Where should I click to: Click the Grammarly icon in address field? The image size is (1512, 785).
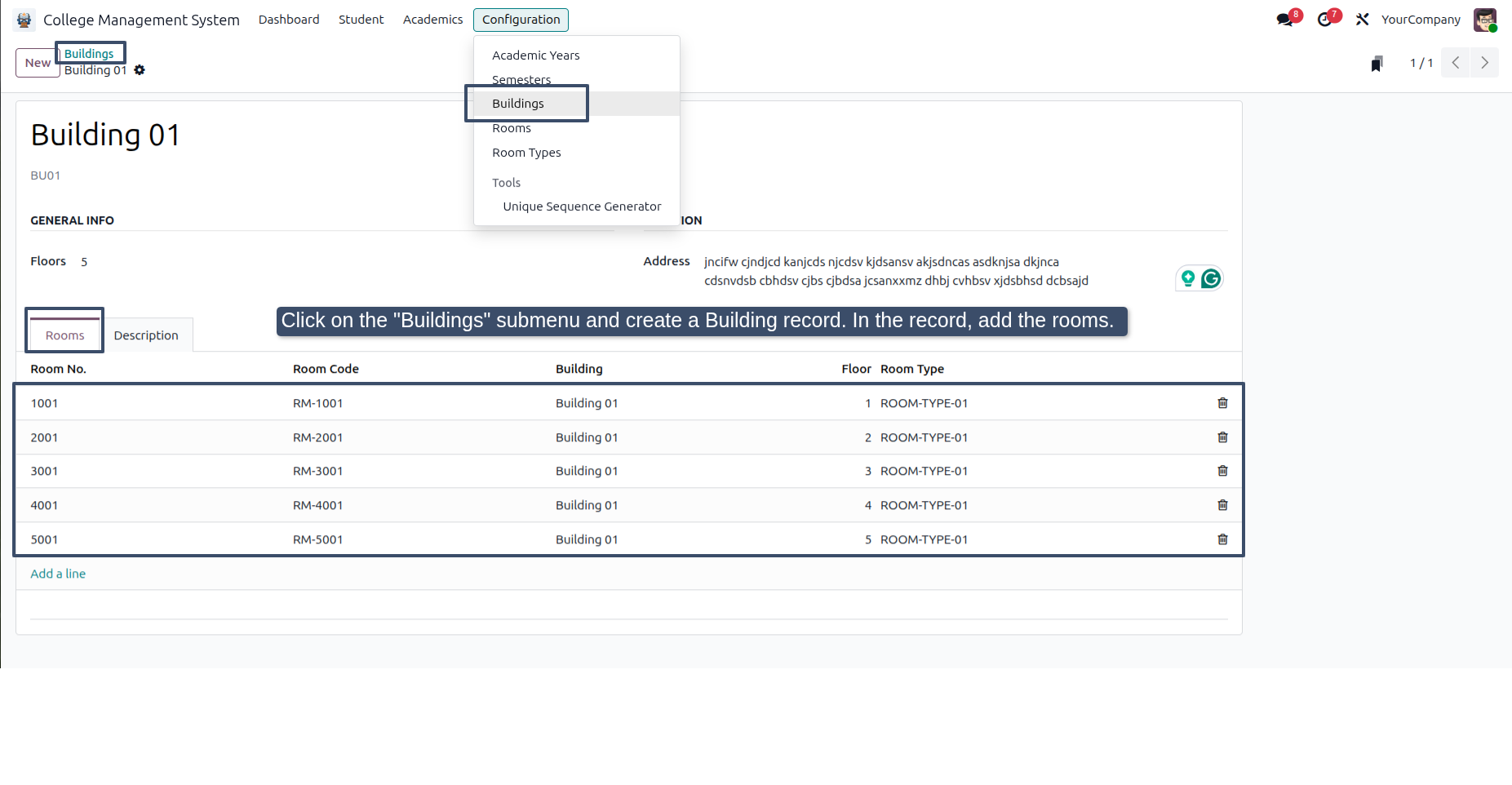(1211, 279)
